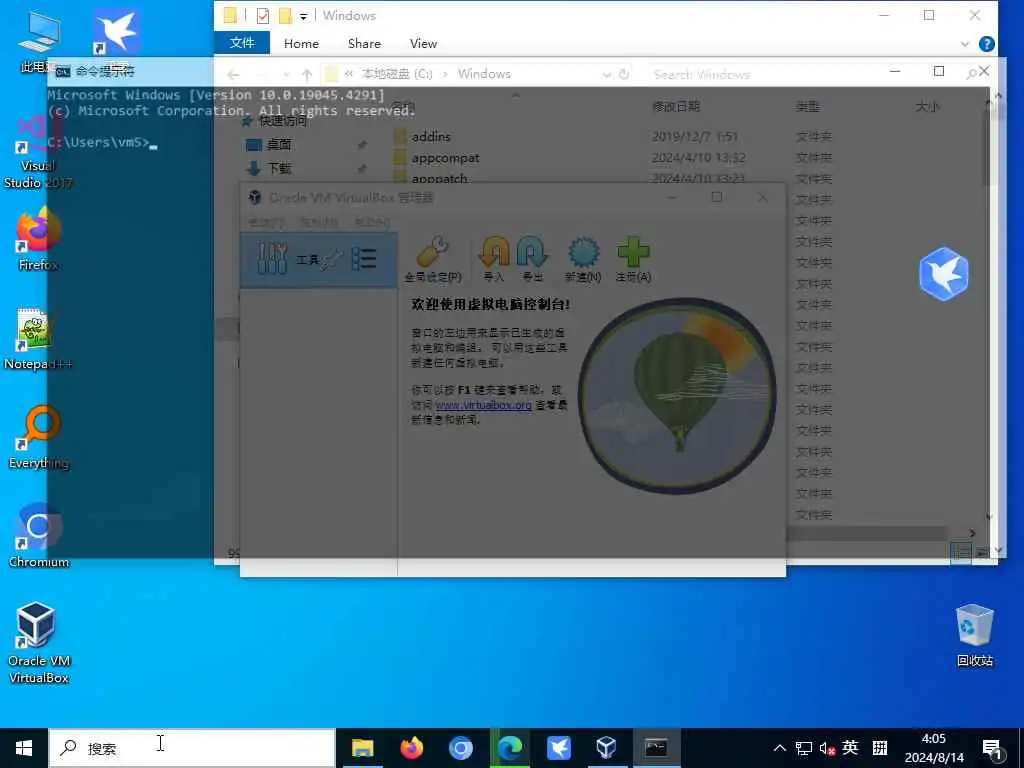Click the File Explorer help question icon
1024x768 pixels.
tap(987, 44)
